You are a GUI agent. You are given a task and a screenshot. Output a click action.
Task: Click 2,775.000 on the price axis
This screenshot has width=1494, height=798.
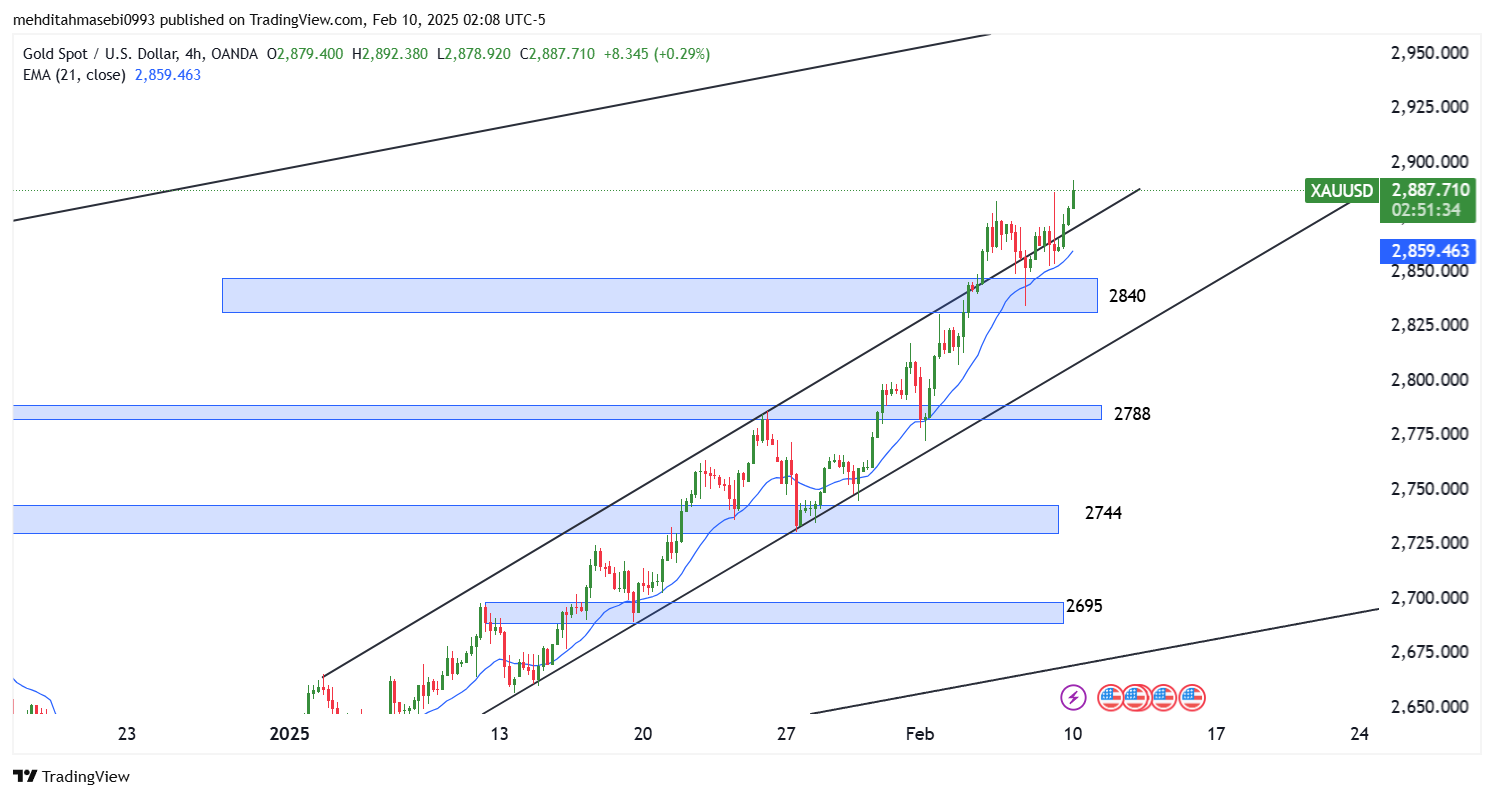[1430, 434]
